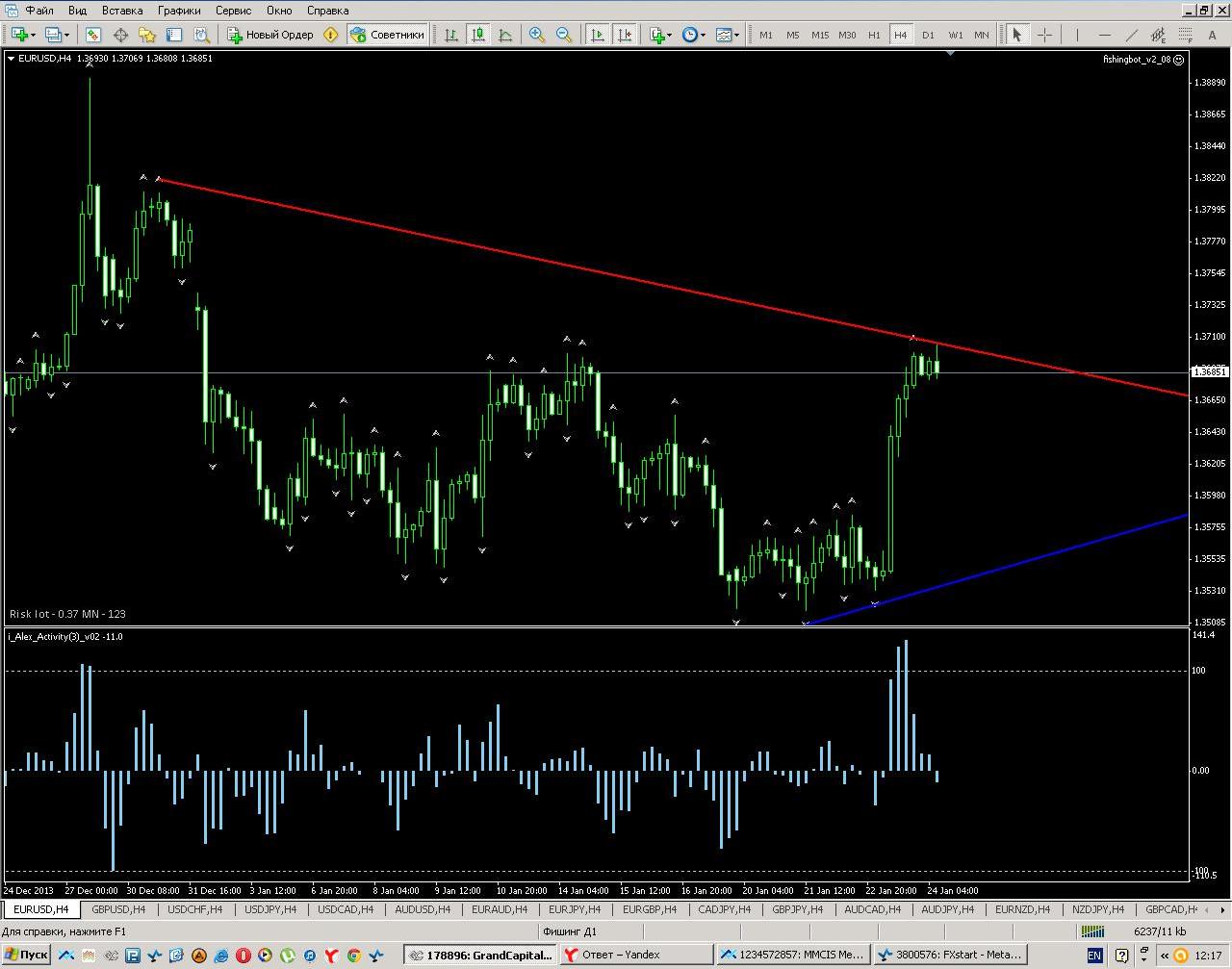Image resolution: width=1232 pixels, height=969 pixels.
Task: Switch timeframe to M5
Action: [x=793, y=35]
